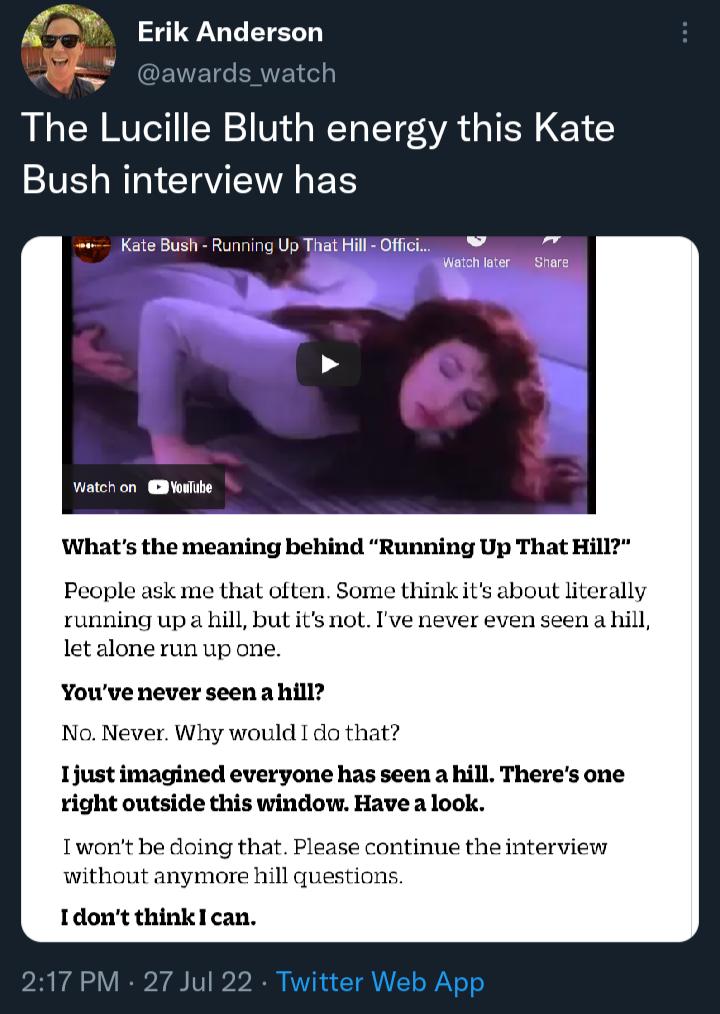Click the Erik Anderson display name
Screen dimensions: 720x1014
(x=230, y=32)
